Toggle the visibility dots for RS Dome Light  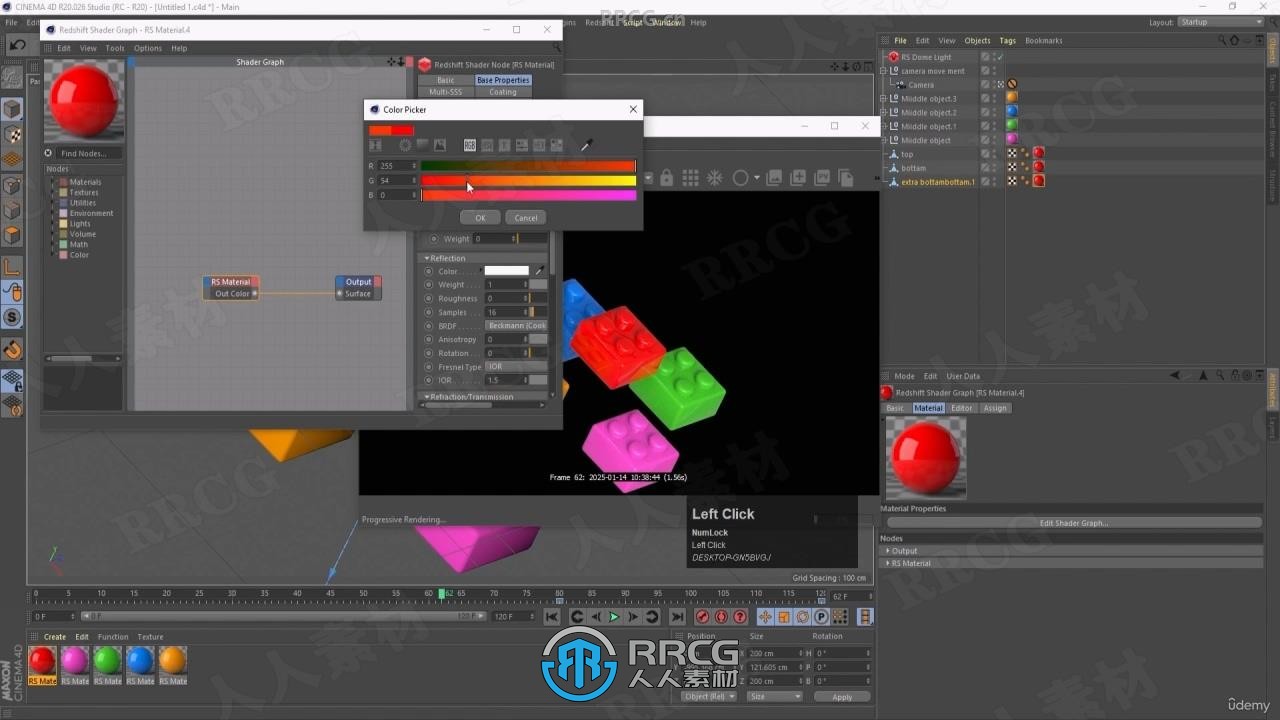994,57
